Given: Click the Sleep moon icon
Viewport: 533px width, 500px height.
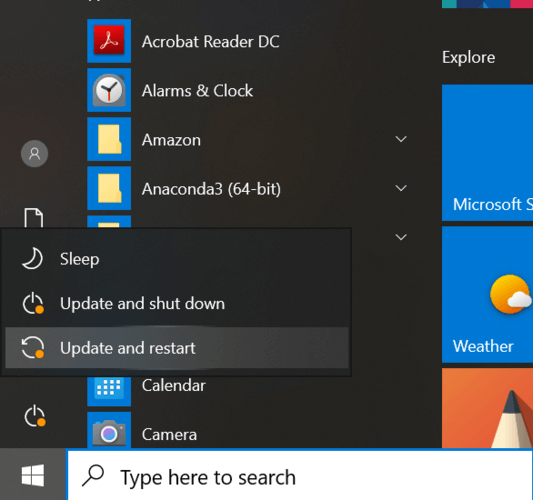Looking at the screenshot, I should (33, 259).
